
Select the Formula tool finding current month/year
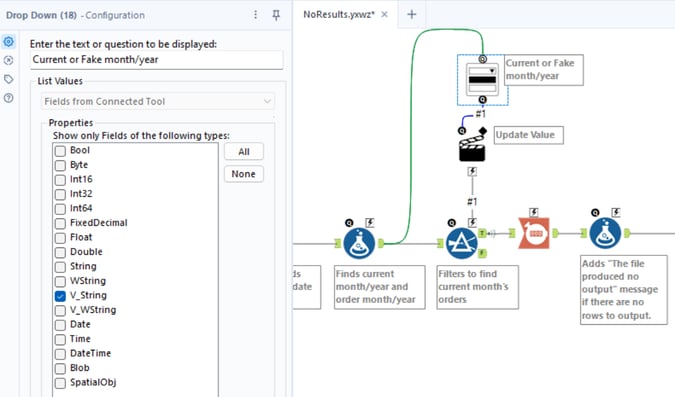point(359,243)
